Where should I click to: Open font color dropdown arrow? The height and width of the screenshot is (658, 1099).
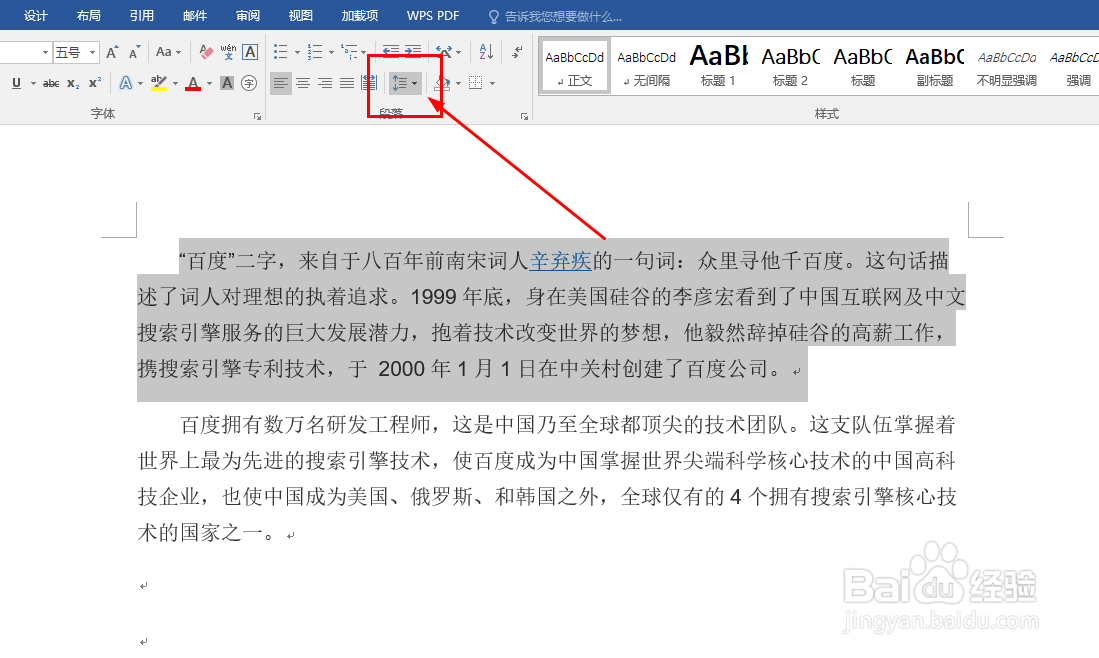pyautogui.click(x=209, y=83)
